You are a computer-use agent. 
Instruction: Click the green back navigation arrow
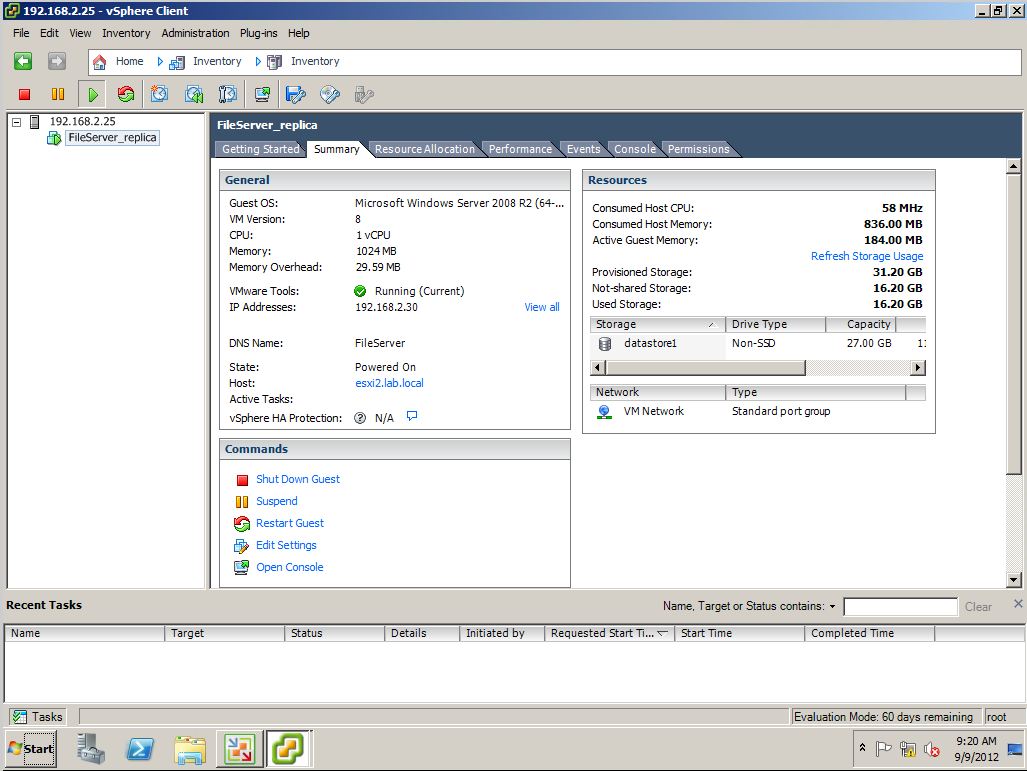tap(23, 62)
